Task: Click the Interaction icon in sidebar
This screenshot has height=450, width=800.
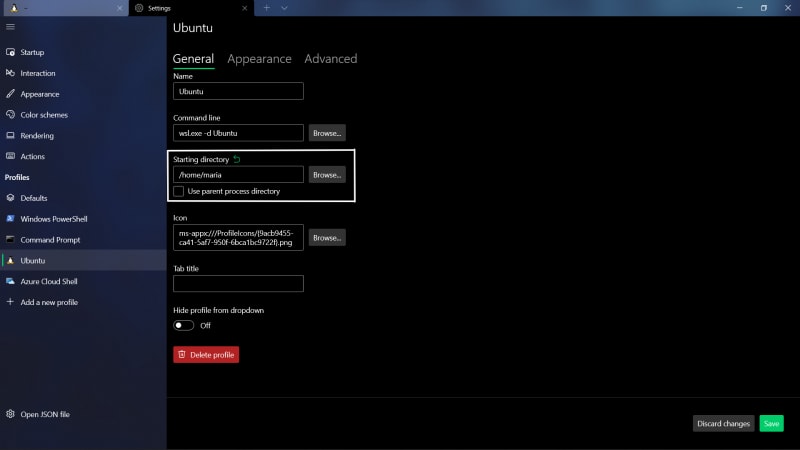Action: [10, 73]
